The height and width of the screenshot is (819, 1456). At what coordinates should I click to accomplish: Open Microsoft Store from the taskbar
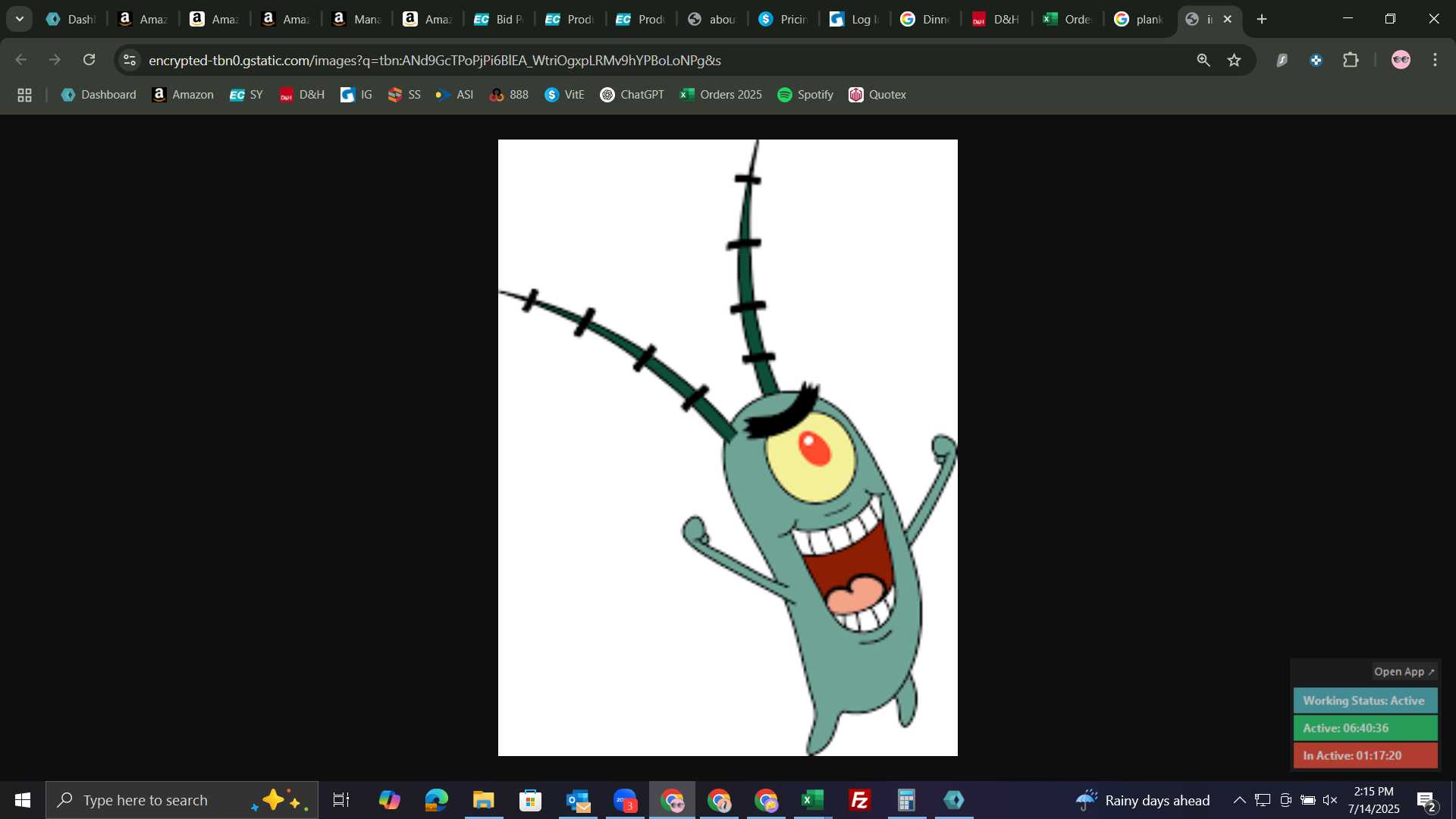pyautogui.click(x=531, y=800)
